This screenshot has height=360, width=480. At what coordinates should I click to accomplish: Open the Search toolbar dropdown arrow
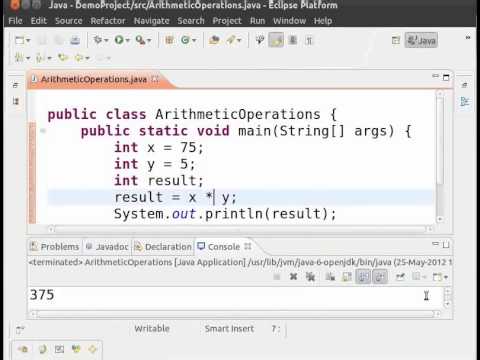point(239,41)
